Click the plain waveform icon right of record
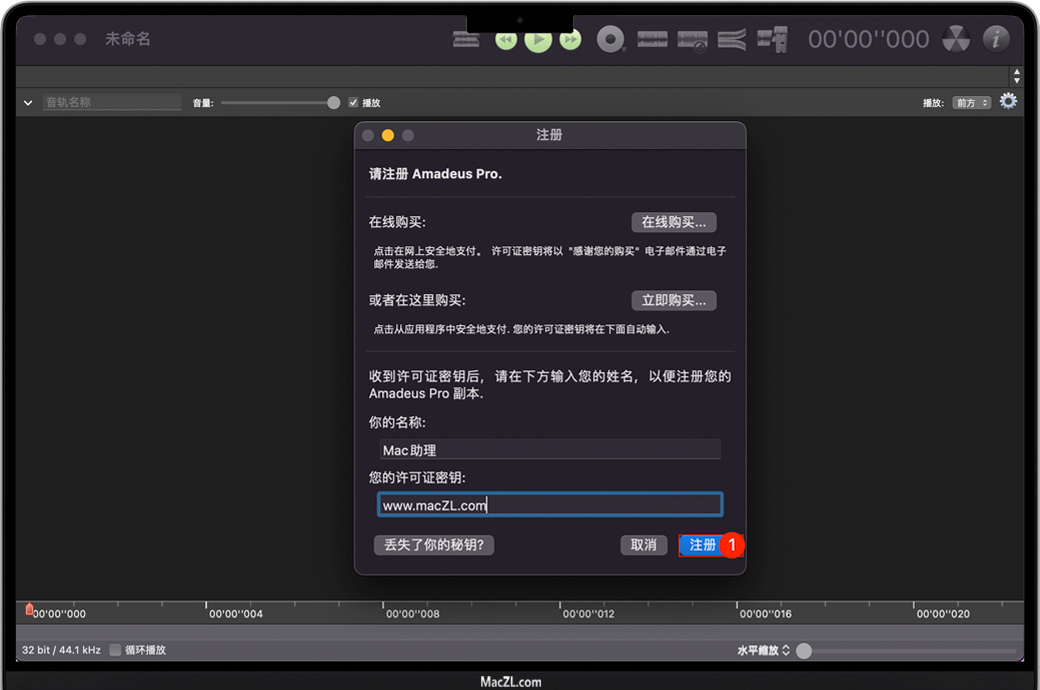 (x=652, y=39)
